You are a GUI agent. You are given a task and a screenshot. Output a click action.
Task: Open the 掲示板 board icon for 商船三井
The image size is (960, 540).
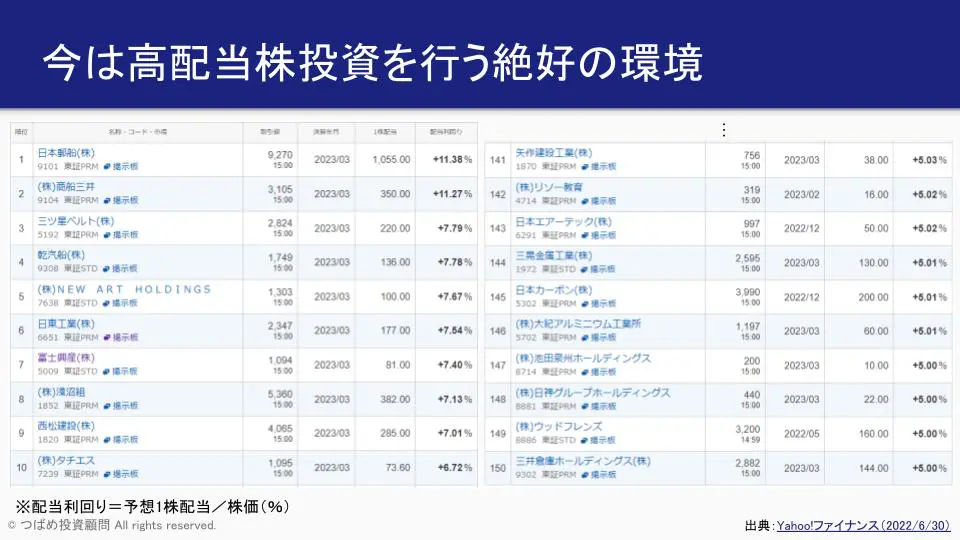119,200
